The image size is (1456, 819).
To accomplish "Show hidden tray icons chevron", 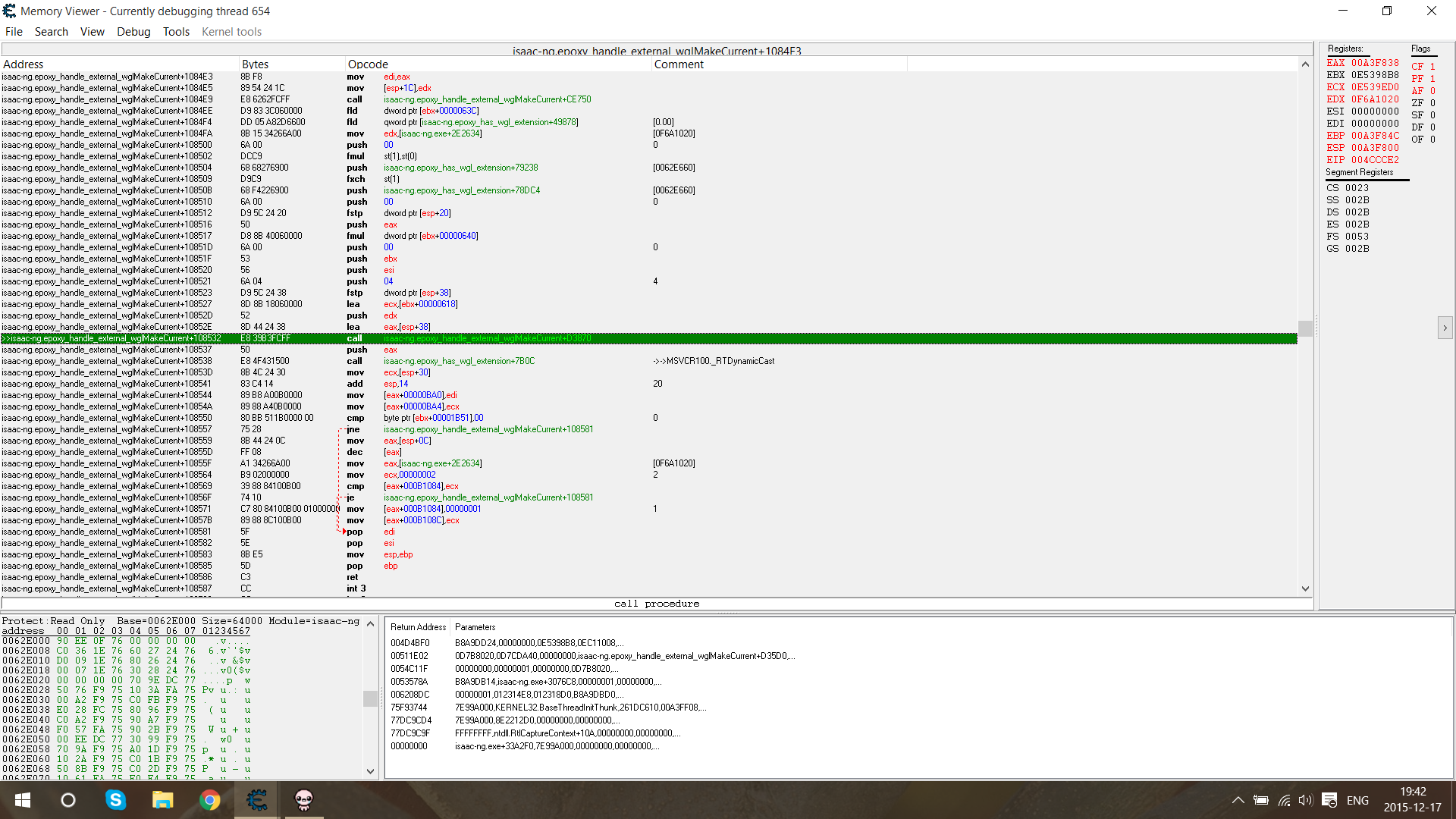I will pos(1238,800).
